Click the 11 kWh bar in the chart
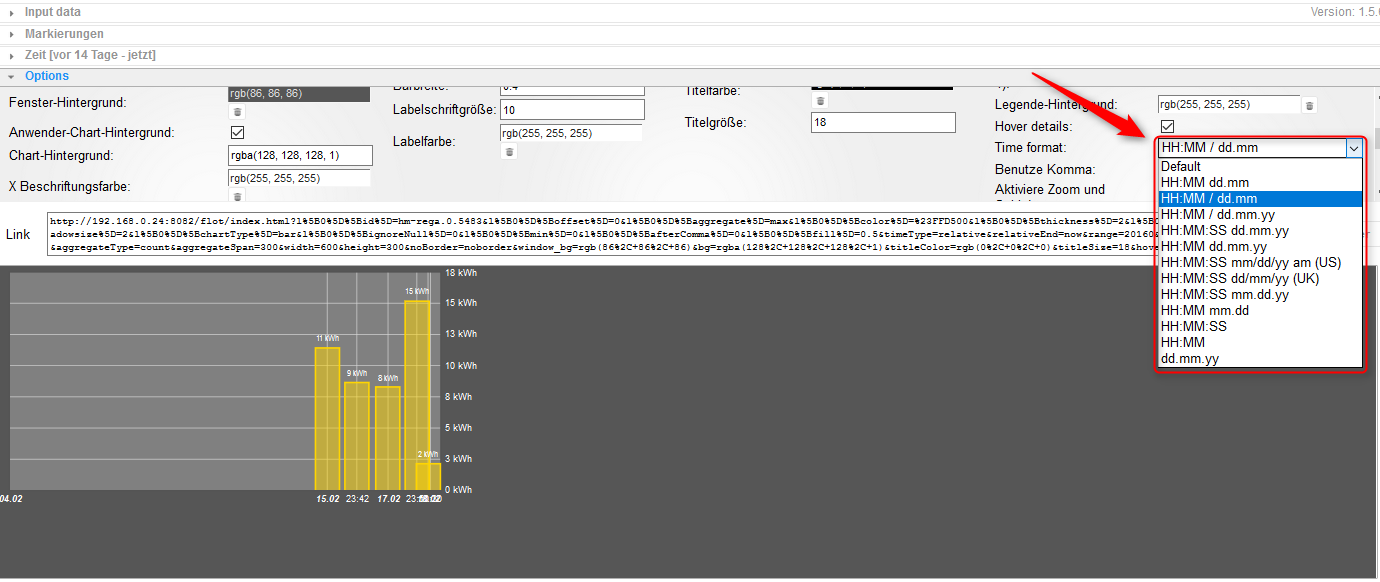 (x=327, y=418)
